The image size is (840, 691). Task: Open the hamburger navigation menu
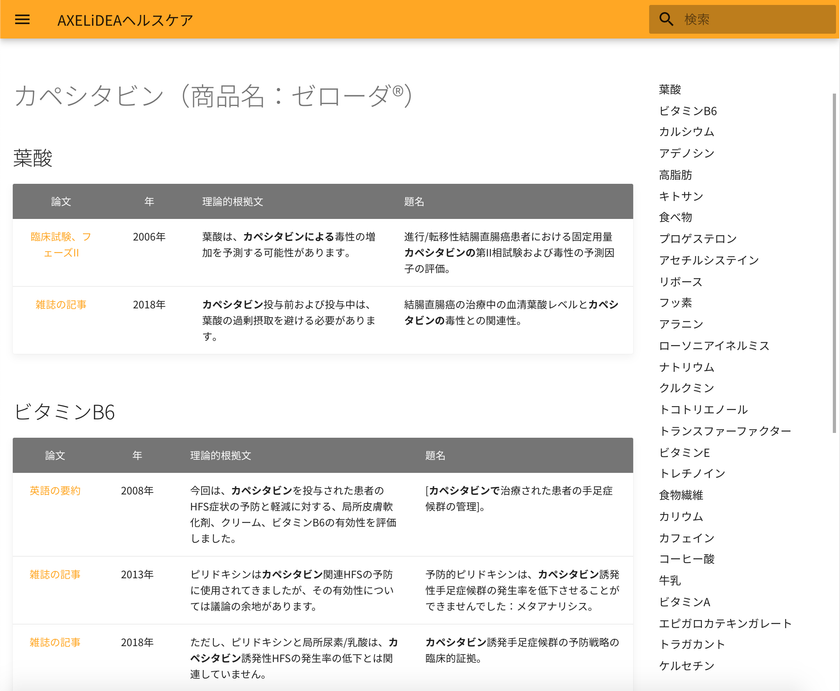pos(23,20)
